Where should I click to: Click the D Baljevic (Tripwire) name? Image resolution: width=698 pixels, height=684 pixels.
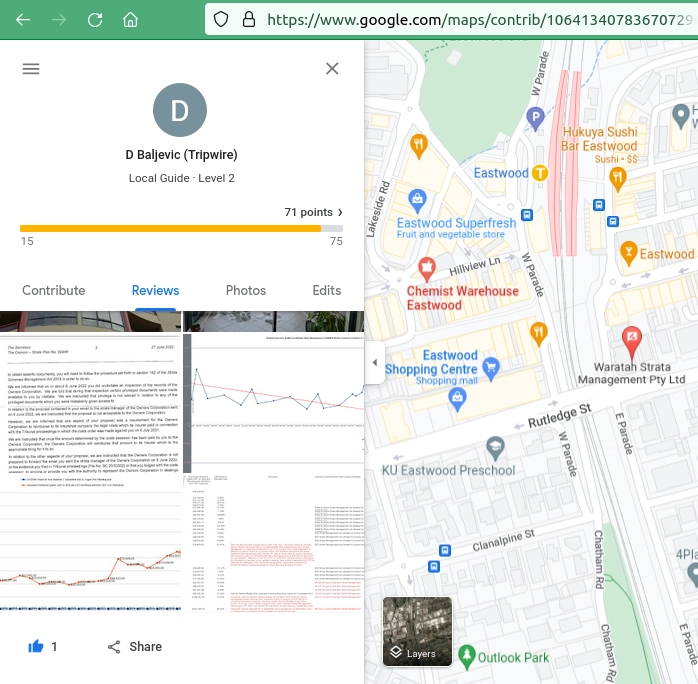(181, 155)
